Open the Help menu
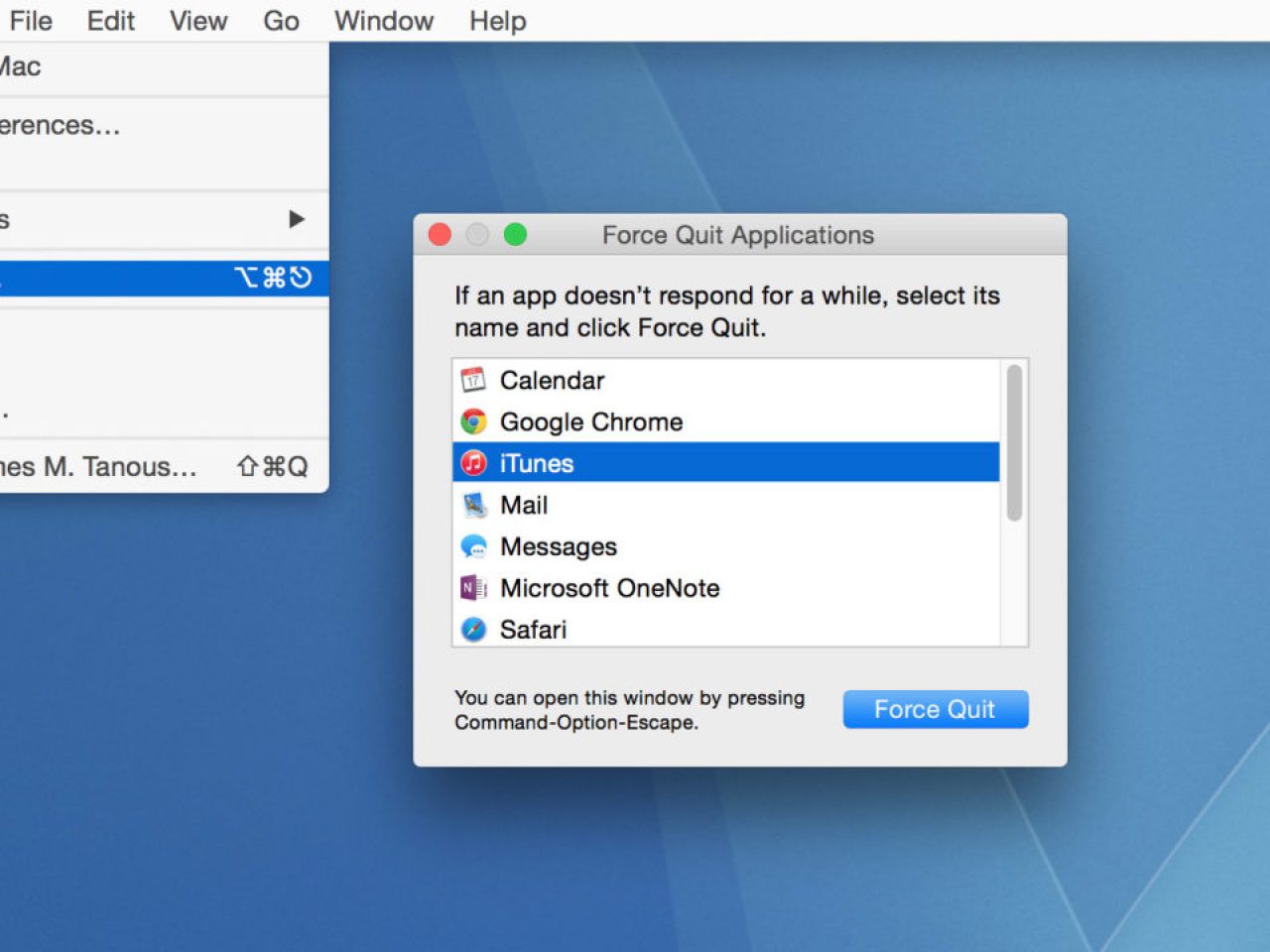Screen dimensions: 1270x952 [x=498, y=21]
